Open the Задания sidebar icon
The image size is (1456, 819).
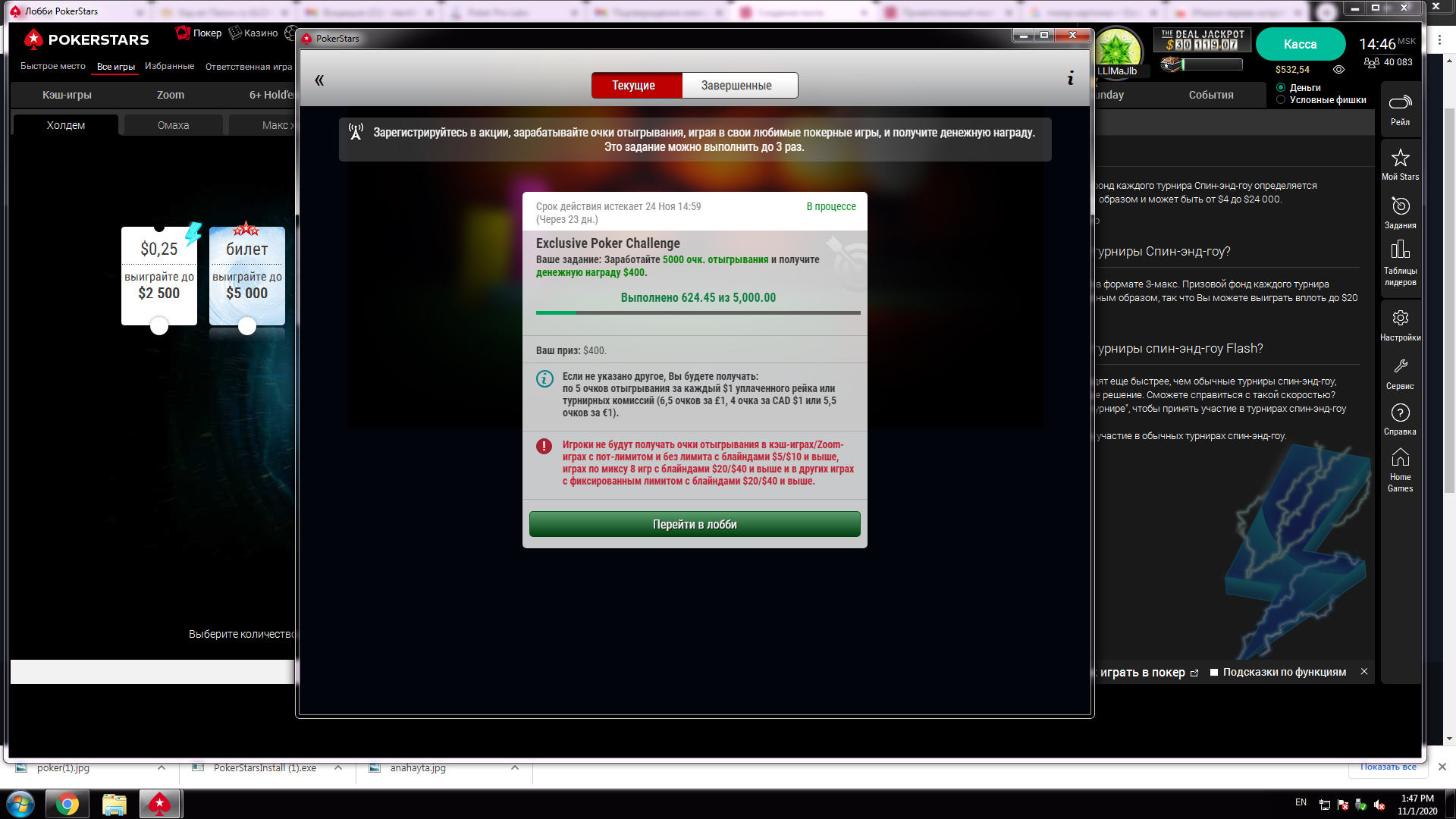(x=1400, y=213)
